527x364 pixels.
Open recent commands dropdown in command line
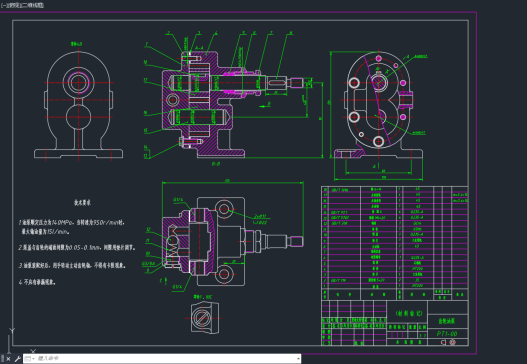30,359
